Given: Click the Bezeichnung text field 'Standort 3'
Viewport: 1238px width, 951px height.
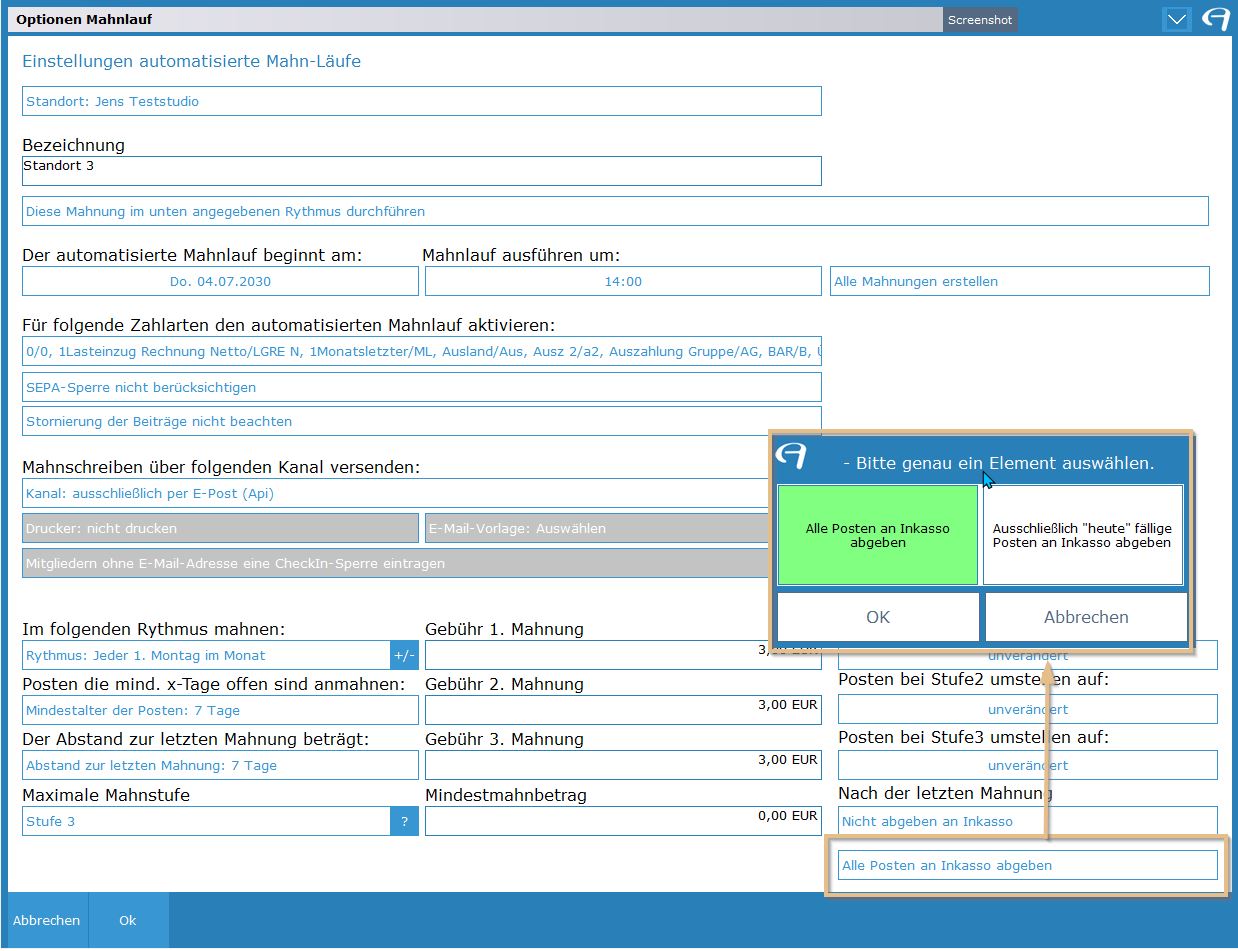Looking at the screenshot, I should click(421, 171).
